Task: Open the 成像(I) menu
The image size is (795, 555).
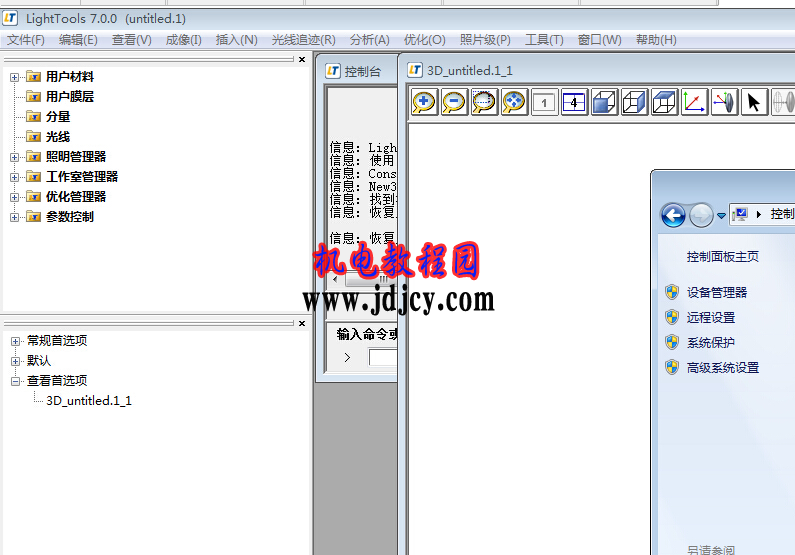Action: coord(184,40)
